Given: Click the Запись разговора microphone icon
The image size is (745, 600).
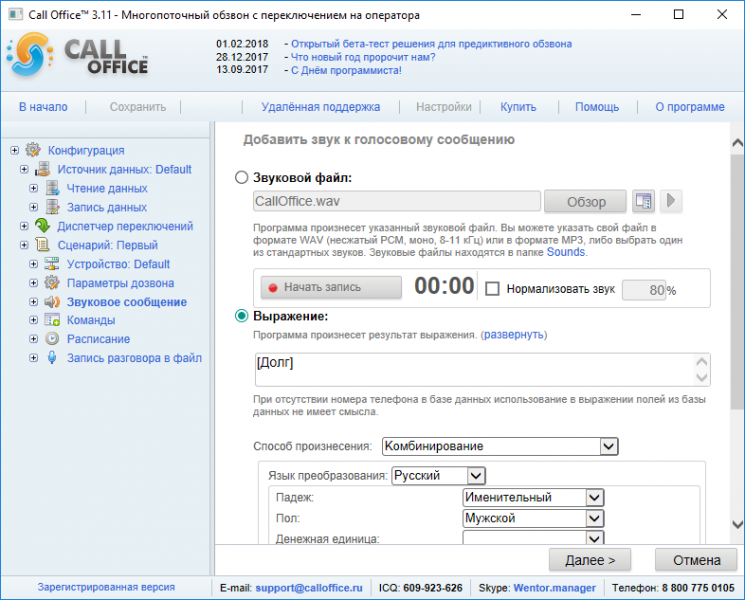Looking at the screenshot, I should tap(52, 358).
